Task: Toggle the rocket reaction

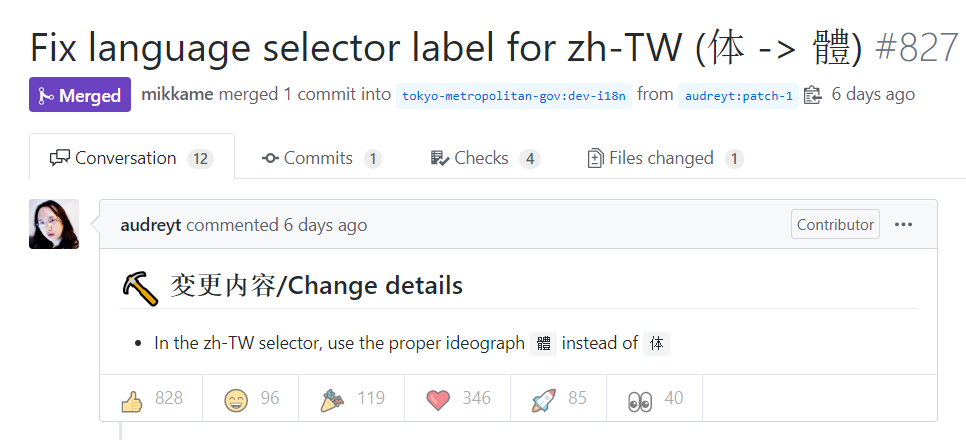Action: click(559, 398)
